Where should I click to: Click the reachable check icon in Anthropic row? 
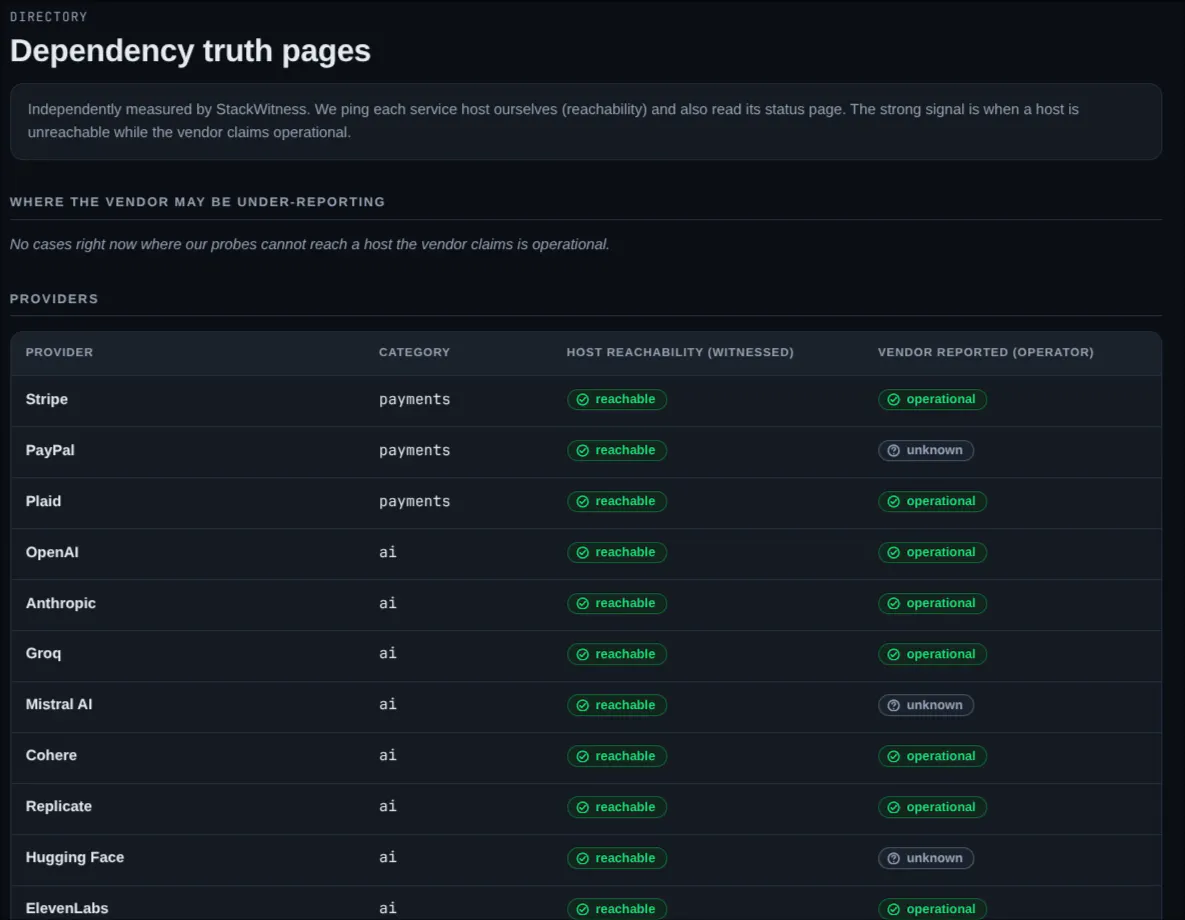583,603
